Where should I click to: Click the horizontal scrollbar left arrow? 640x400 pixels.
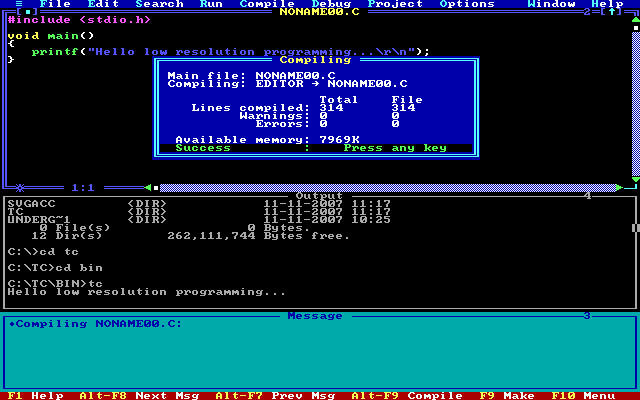(x=147, y=187)
